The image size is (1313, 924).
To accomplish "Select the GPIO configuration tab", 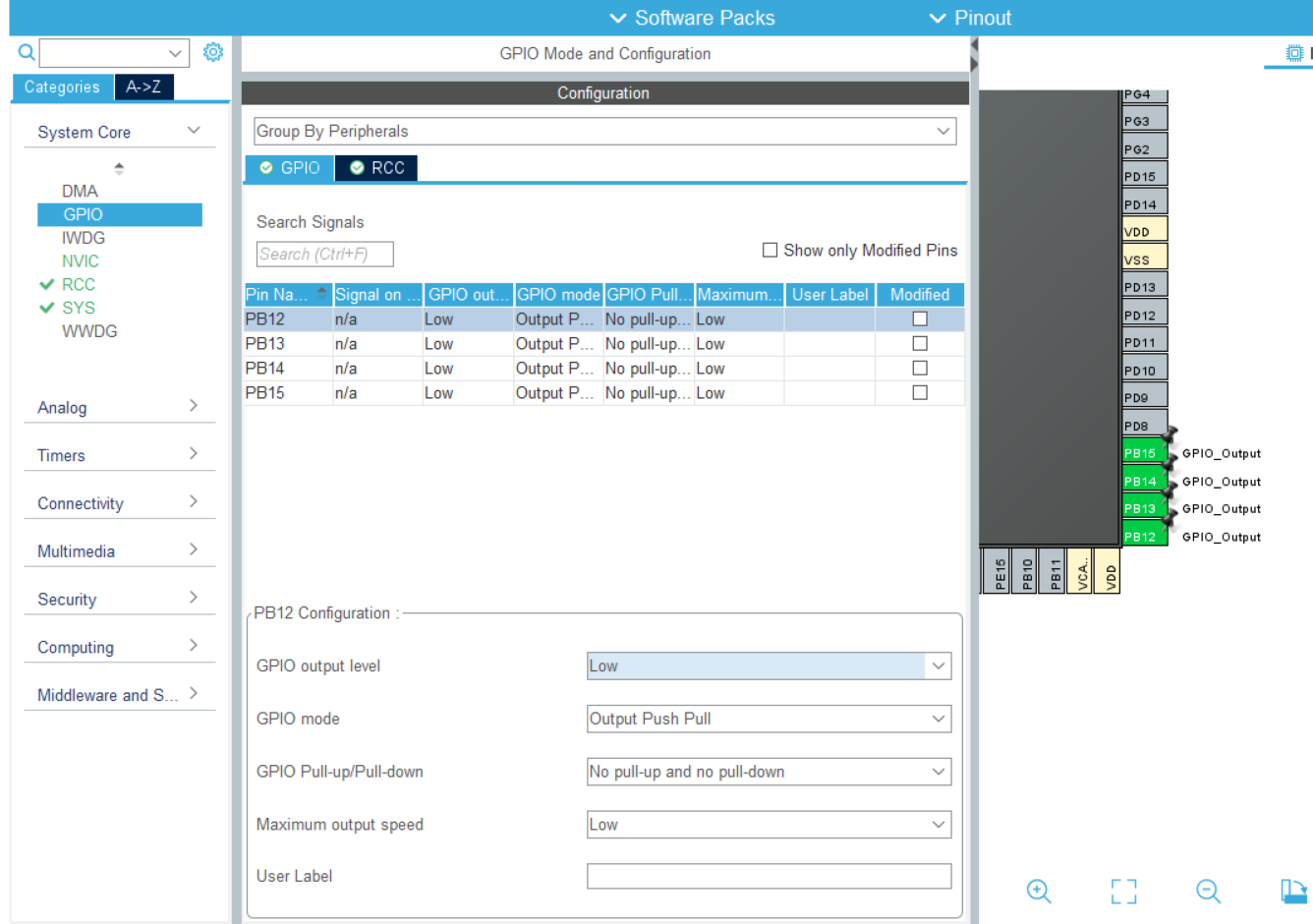I will [289, 168].
